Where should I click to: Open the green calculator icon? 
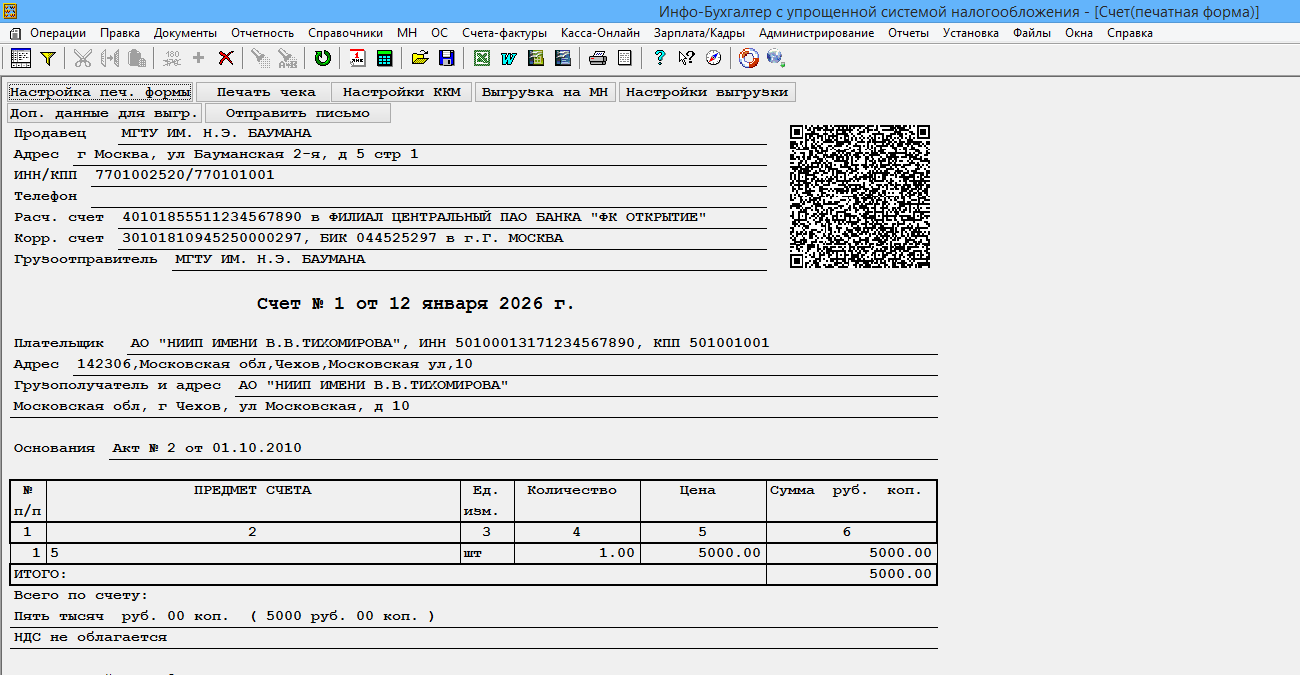[384, 58]
